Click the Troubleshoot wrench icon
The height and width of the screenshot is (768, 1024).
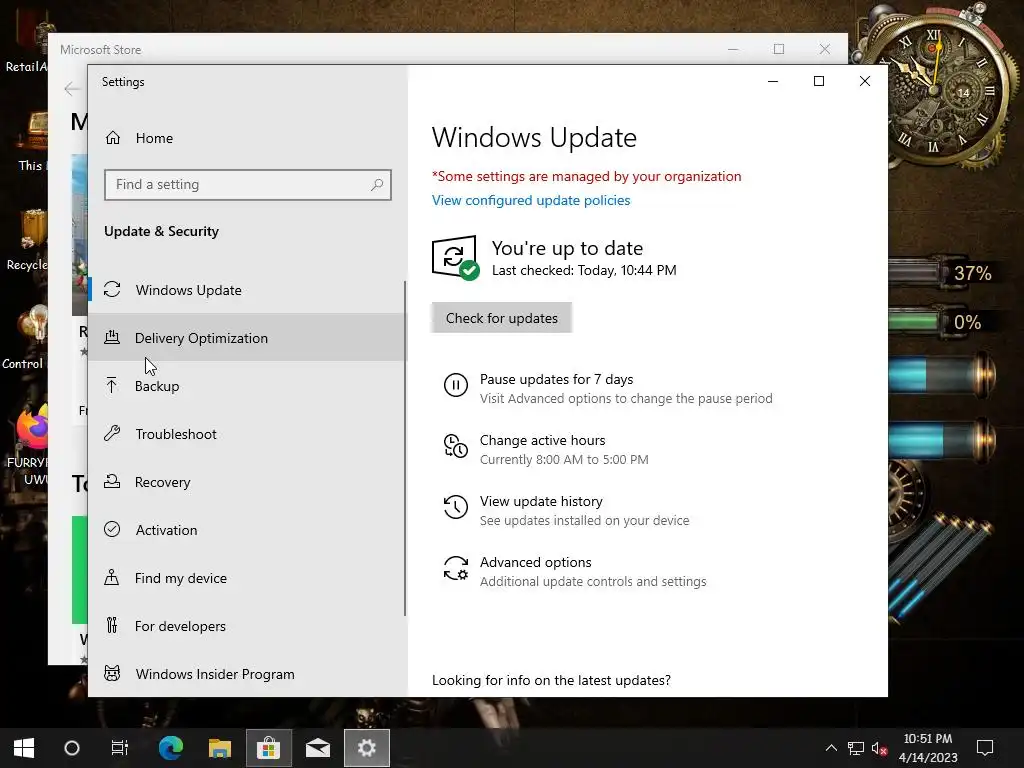coord(112,434)
